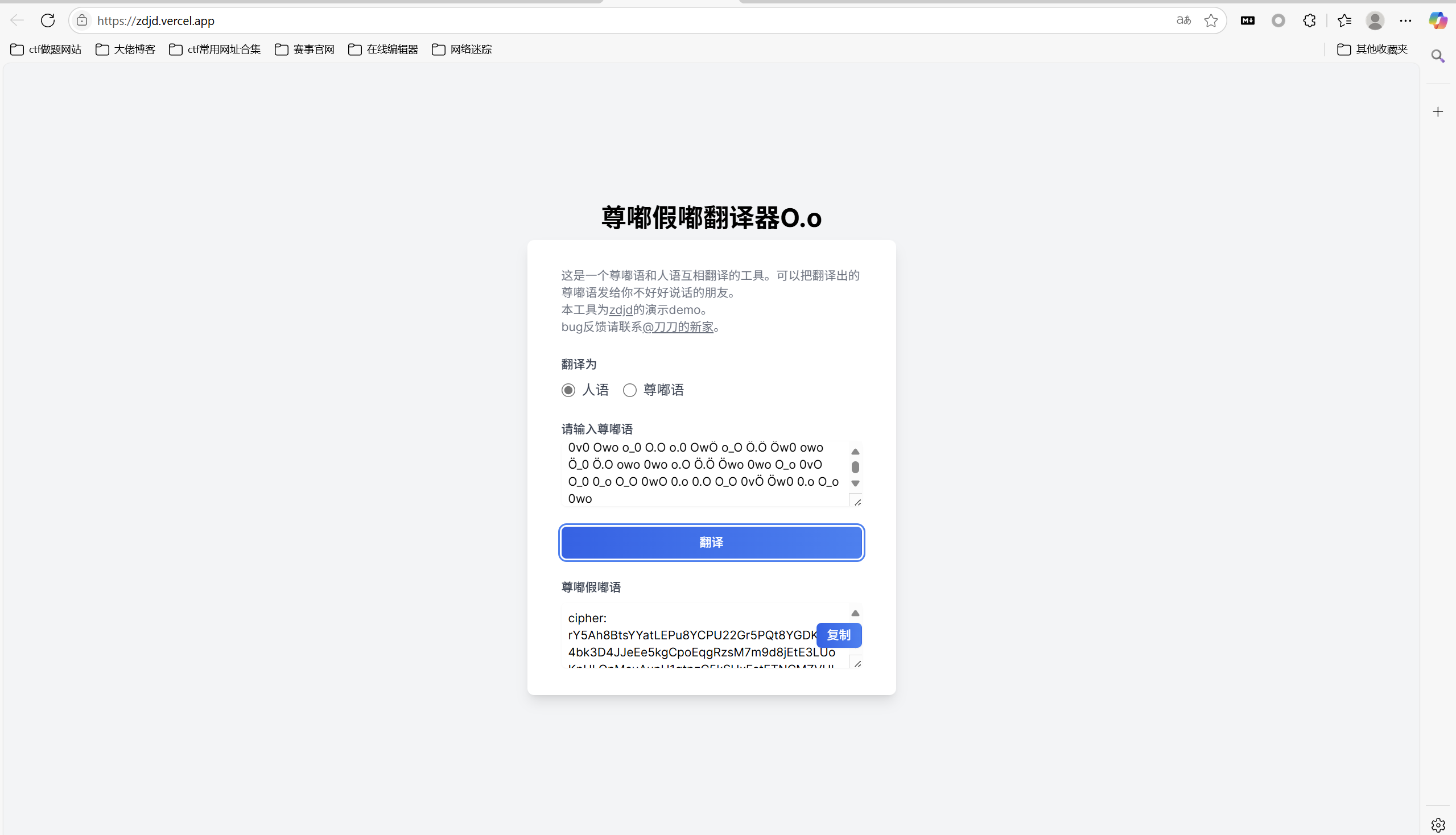Click input area scrollbar down arrow
The height and width of the screenshot is (835, 1456).
(855, 483)
